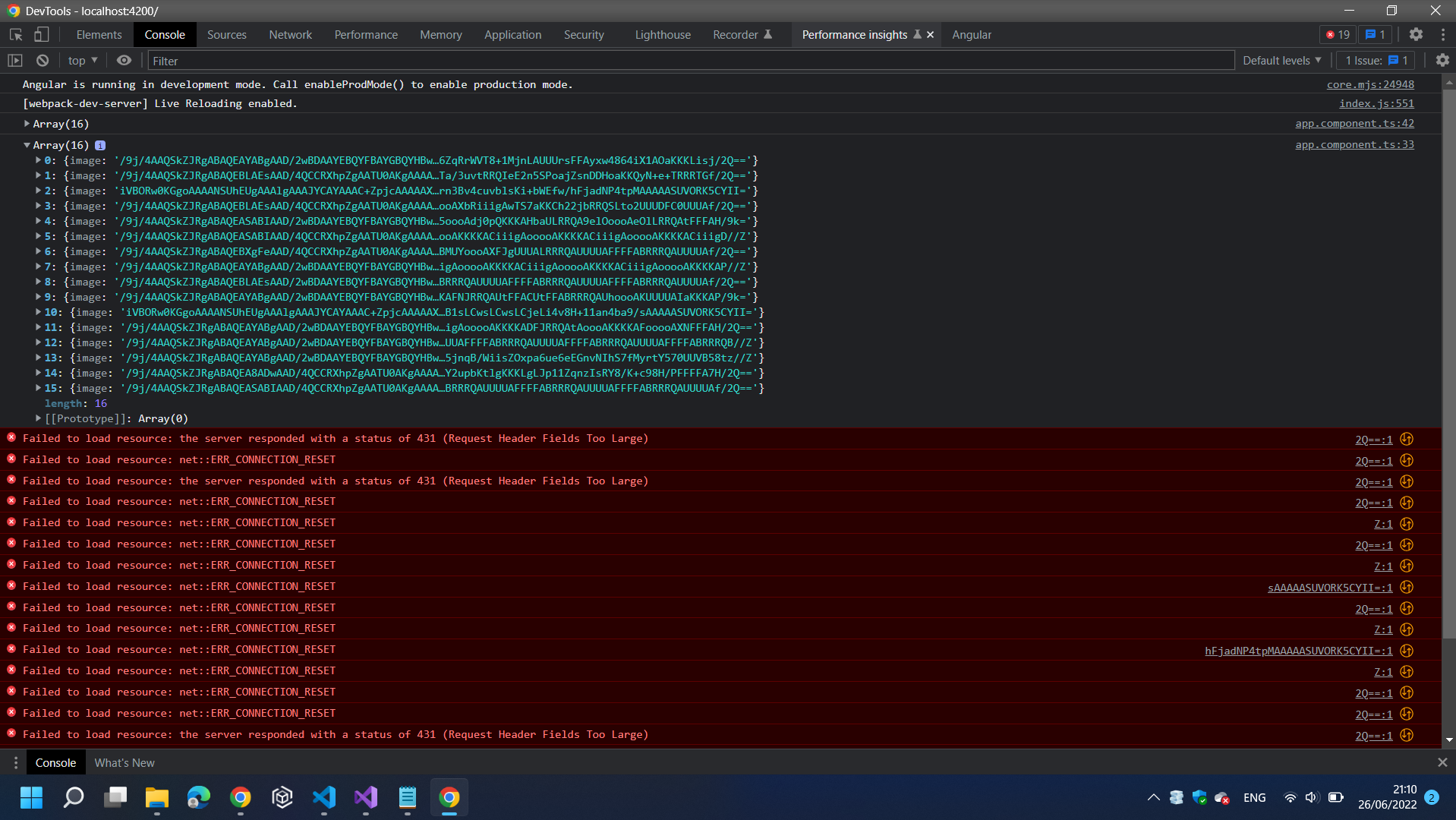Close the bottom drawer
1456x820 pixels.
tap(1442, 762)
